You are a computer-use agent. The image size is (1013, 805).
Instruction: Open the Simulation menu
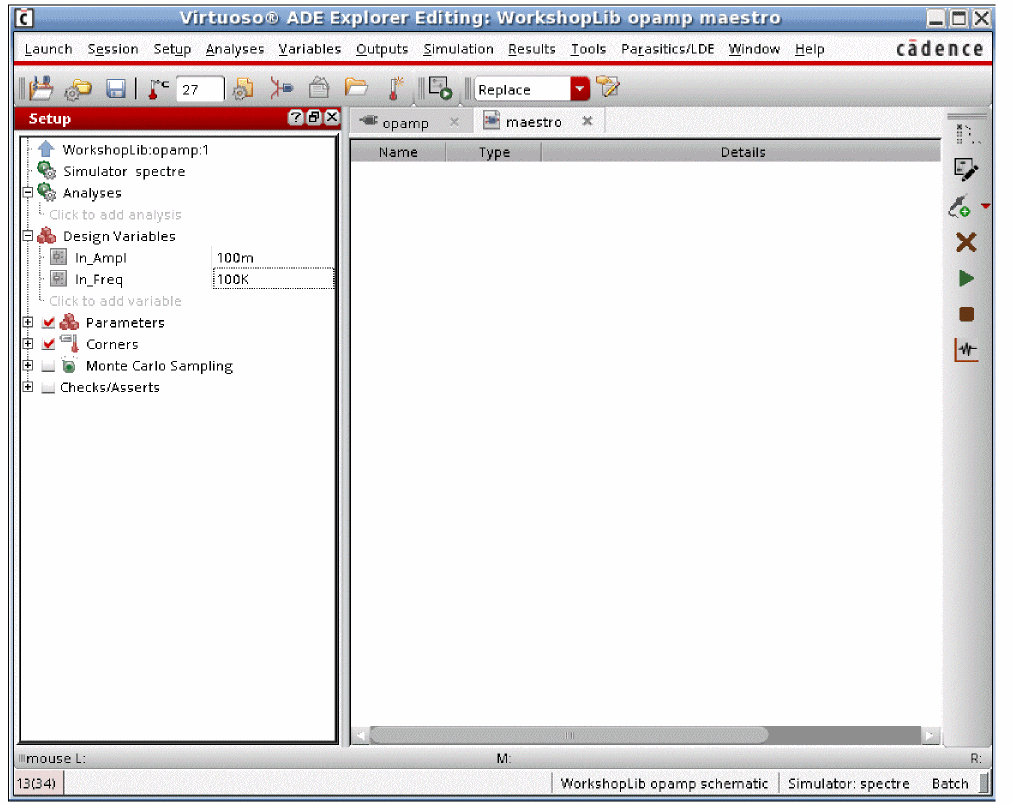coord(458,49)
